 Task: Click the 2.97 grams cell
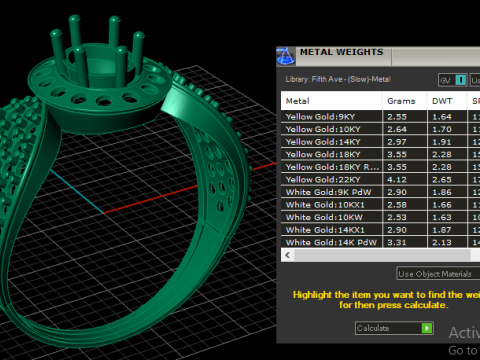[404, 142]
